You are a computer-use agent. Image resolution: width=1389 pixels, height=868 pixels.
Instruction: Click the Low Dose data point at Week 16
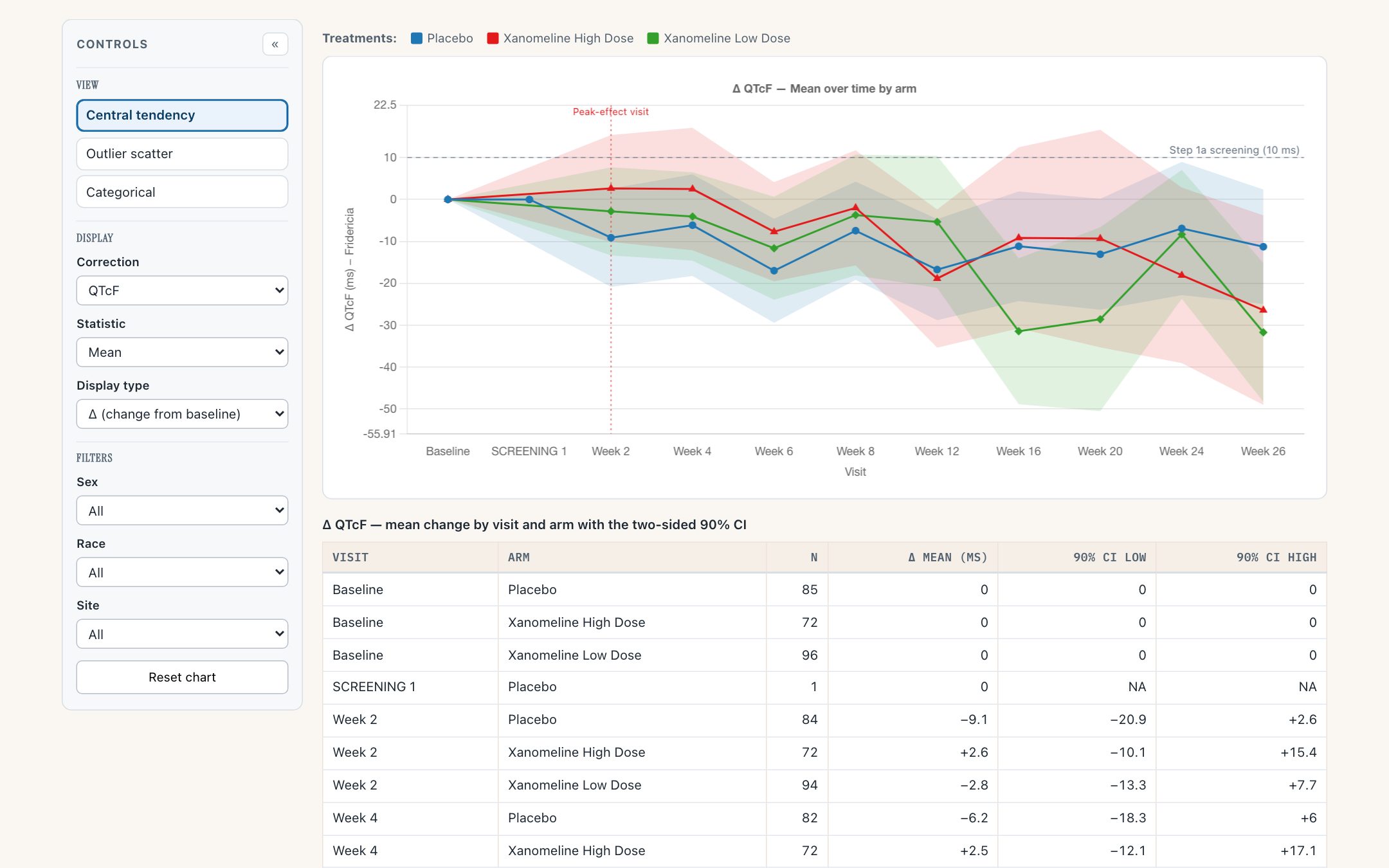[1019, 331]
